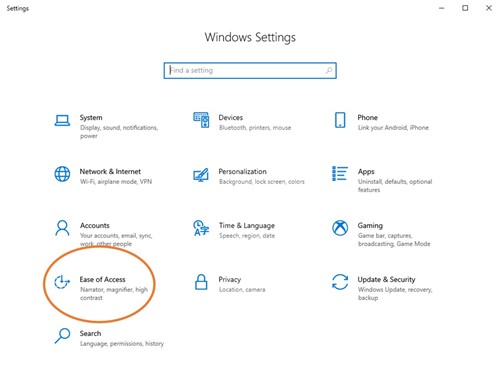Open the Apps list icon
Viewport: 500px width, 382px height.
(340, 174)
